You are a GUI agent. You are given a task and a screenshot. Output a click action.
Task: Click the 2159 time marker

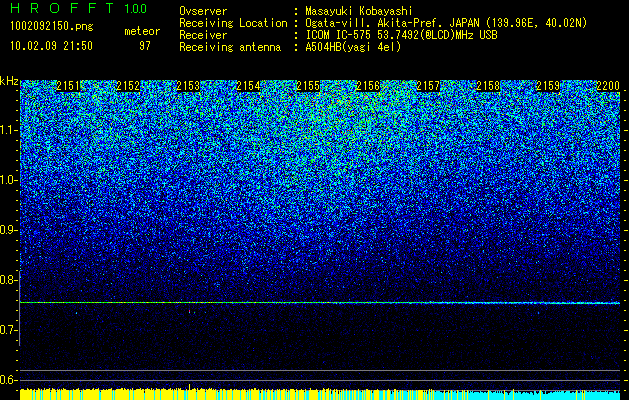point(548,86)
